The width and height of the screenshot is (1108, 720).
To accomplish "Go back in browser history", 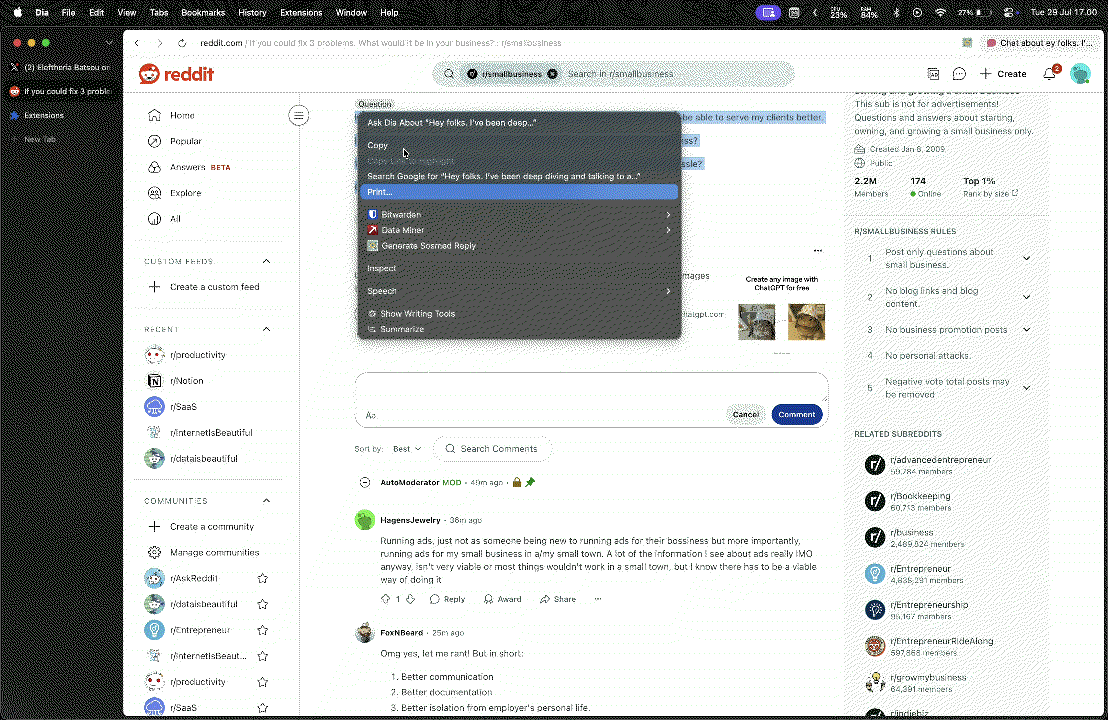I will click(137, 43).
